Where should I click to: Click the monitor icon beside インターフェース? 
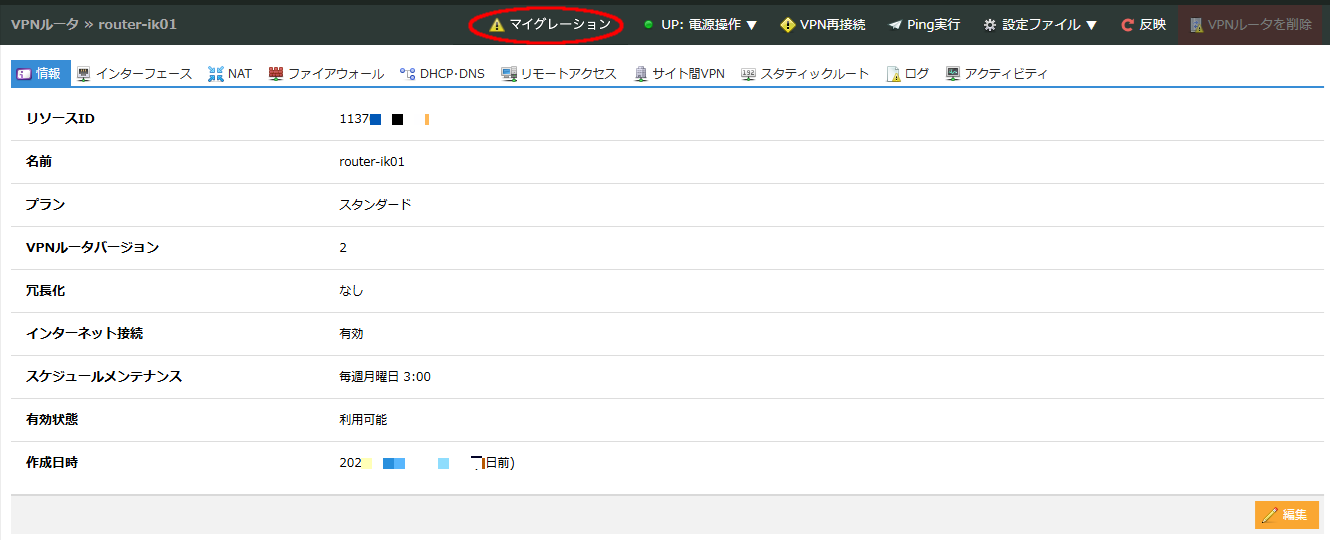coord(83,74)
